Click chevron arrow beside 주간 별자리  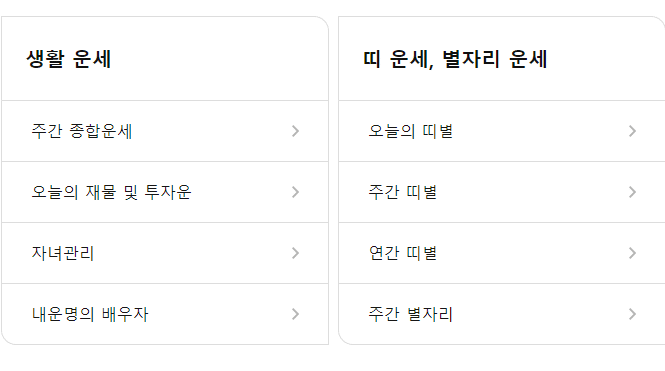(632, 314)
